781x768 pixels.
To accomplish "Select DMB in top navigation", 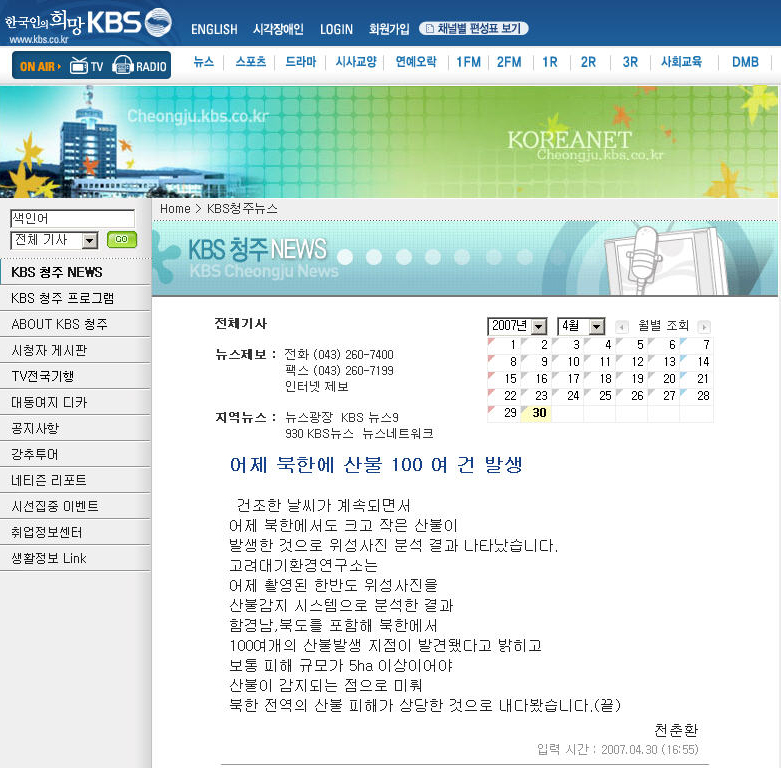I will point(745,62).
